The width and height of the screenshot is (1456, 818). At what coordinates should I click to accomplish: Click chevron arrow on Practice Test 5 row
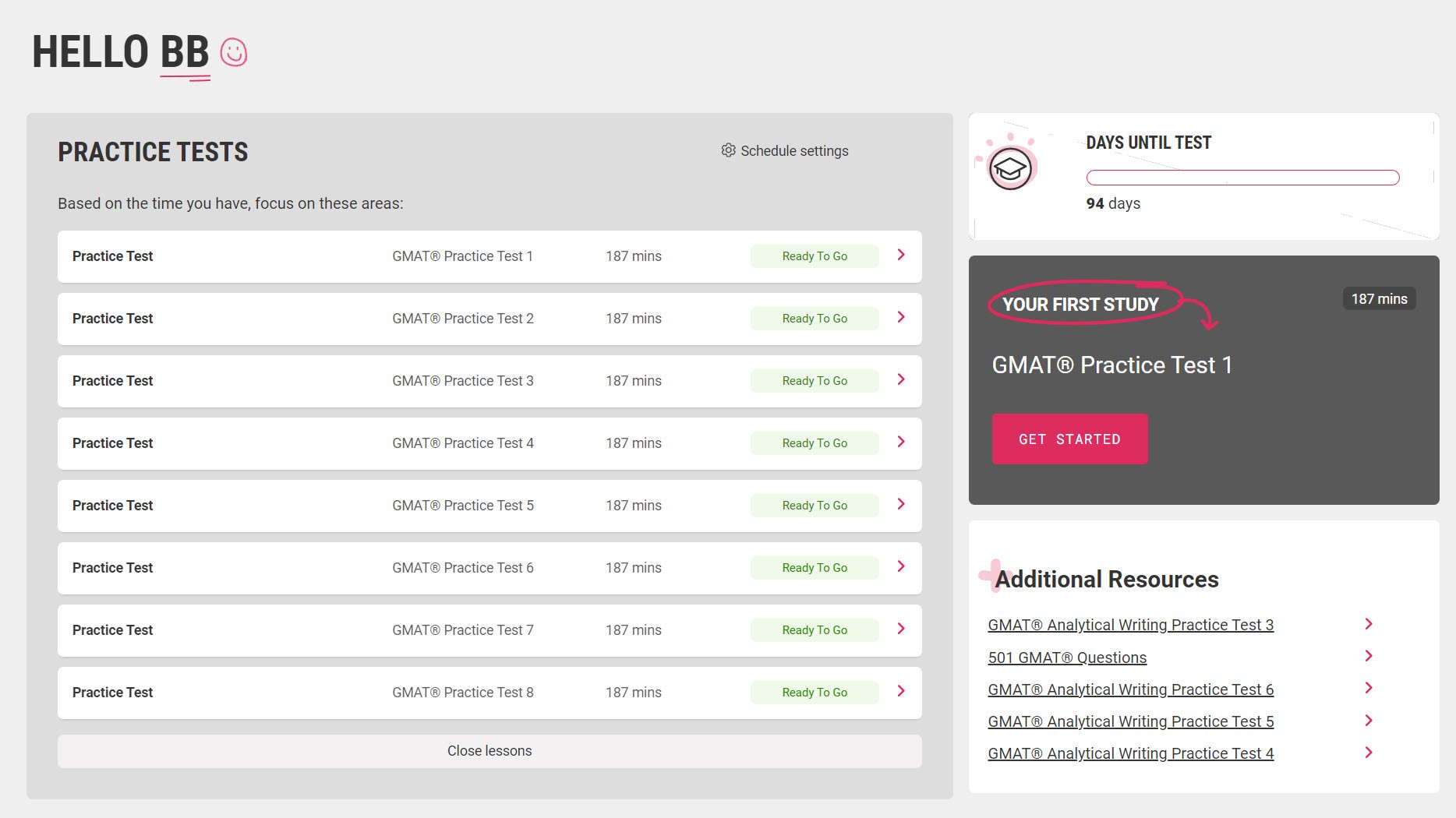[900, 505]
